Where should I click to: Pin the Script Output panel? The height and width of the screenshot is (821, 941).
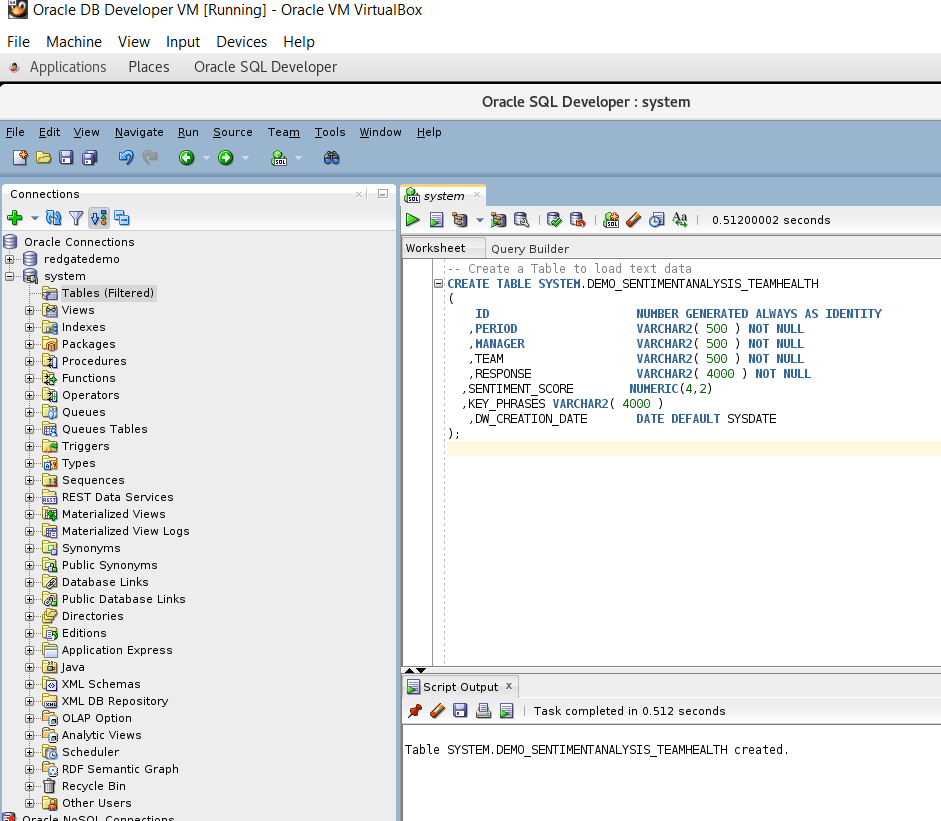[x=415, y=711]
